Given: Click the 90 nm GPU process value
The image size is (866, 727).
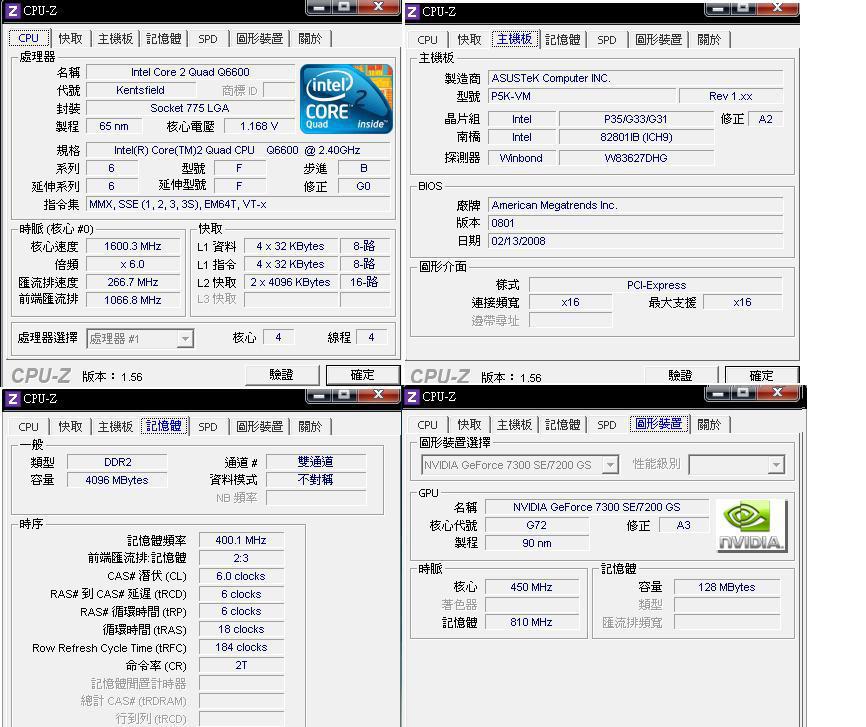Looking at the screenshot, I should (537, 544).
